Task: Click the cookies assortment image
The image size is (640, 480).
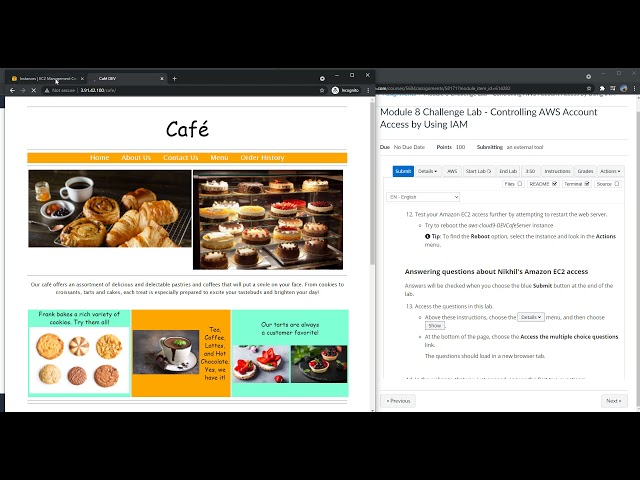Action: [x=79, y=360]
